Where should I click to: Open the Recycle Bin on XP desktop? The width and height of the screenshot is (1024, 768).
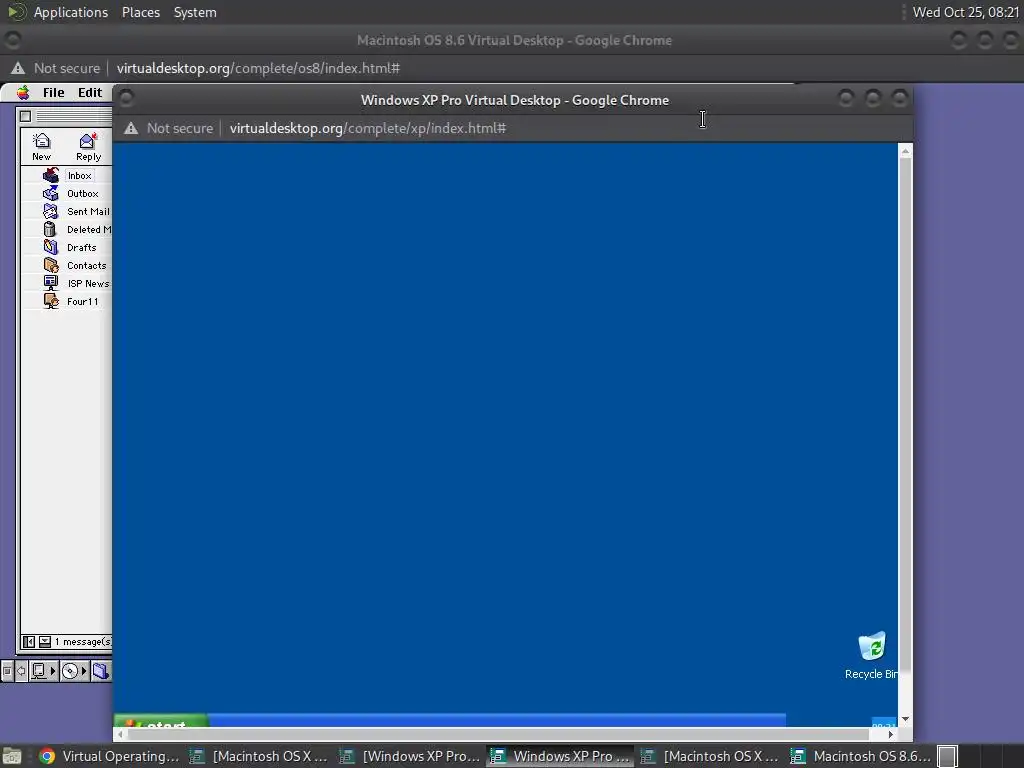coord(872,655)
